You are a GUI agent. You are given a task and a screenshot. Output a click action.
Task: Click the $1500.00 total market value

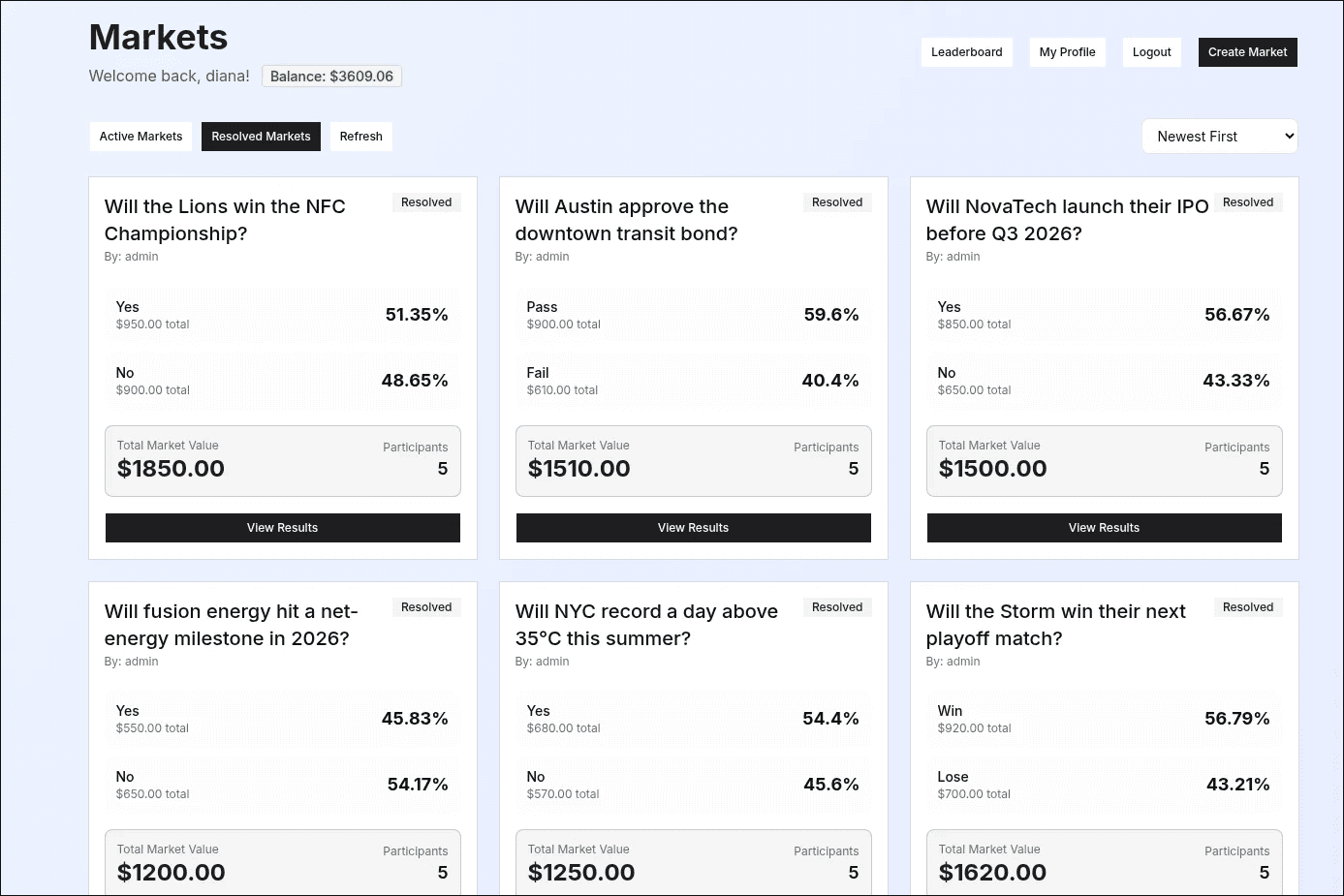[x=992, y=469]
